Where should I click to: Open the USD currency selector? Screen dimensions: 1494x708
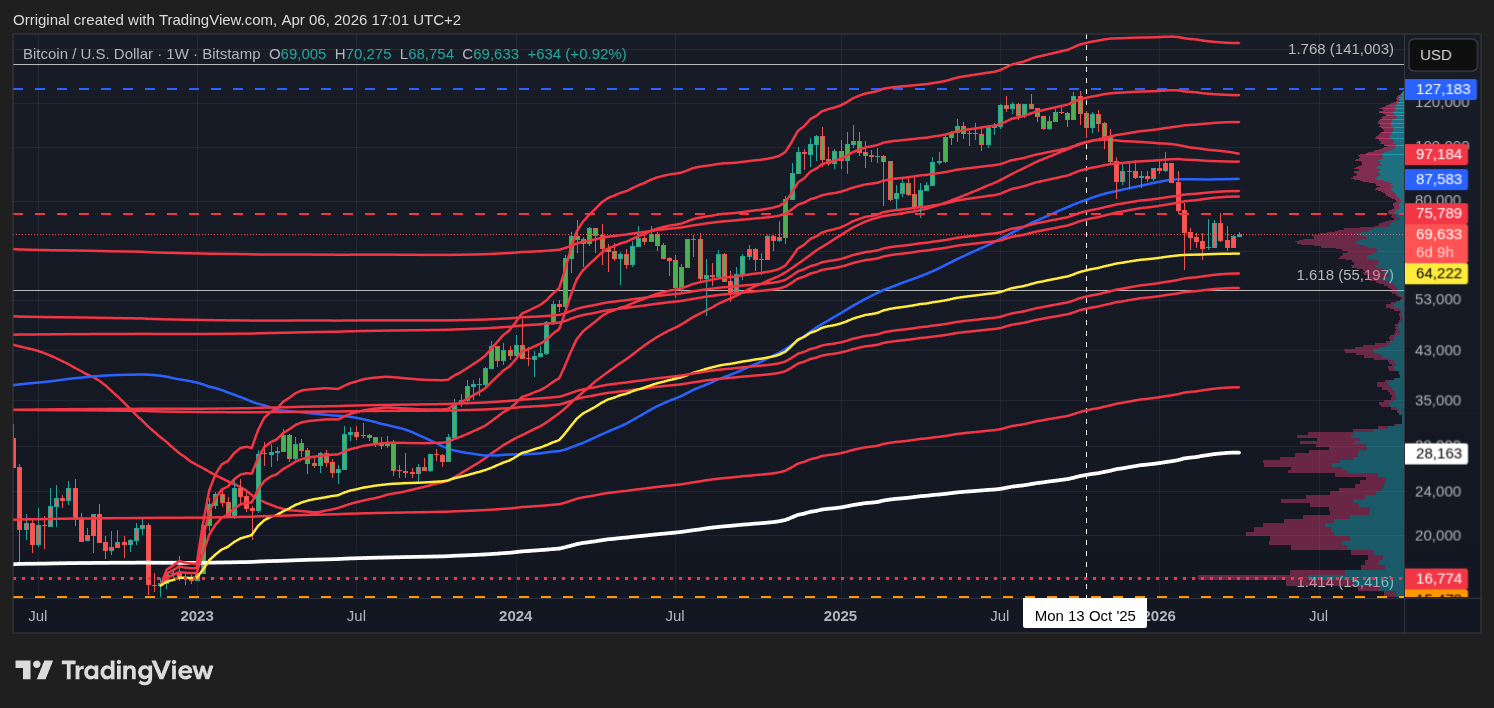1442,55
